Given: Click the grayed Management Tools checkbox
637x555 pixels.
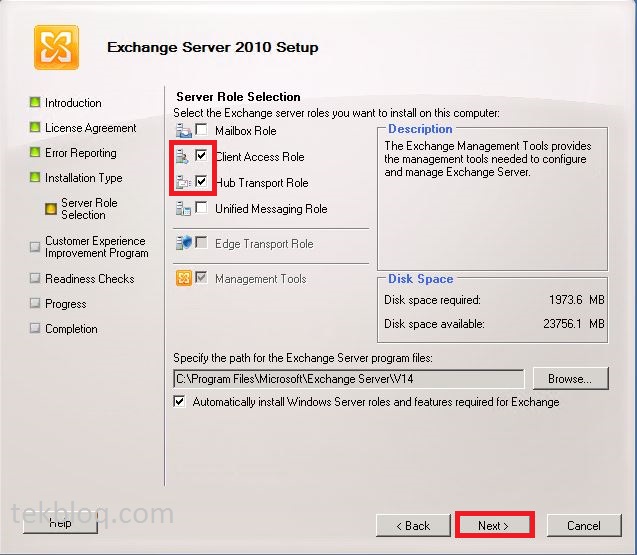Looking at the screenshot, I should click(201, 278).
